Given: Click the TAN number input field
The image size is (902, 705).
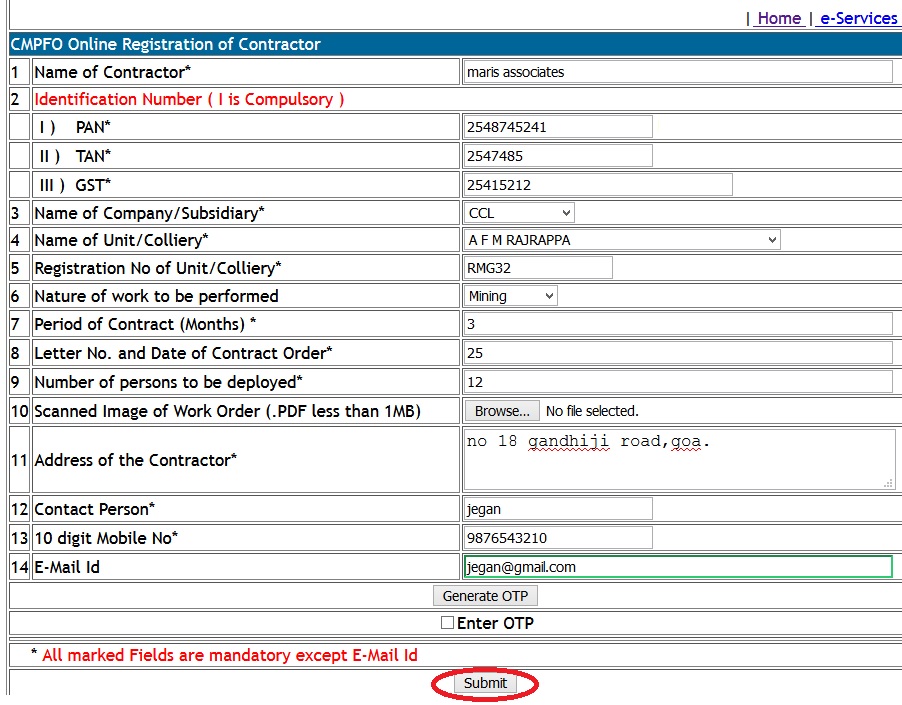Looking at the screenshot, I should (x=557, y=156).
